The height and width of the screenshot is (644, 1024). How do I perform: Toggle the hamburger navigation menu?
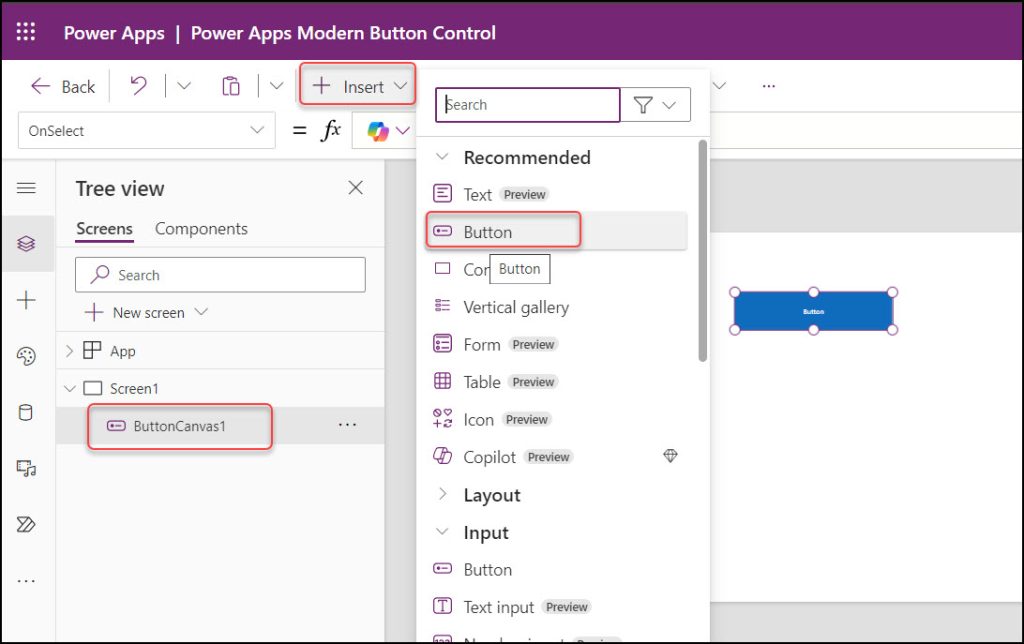click(x=26, y=188)
